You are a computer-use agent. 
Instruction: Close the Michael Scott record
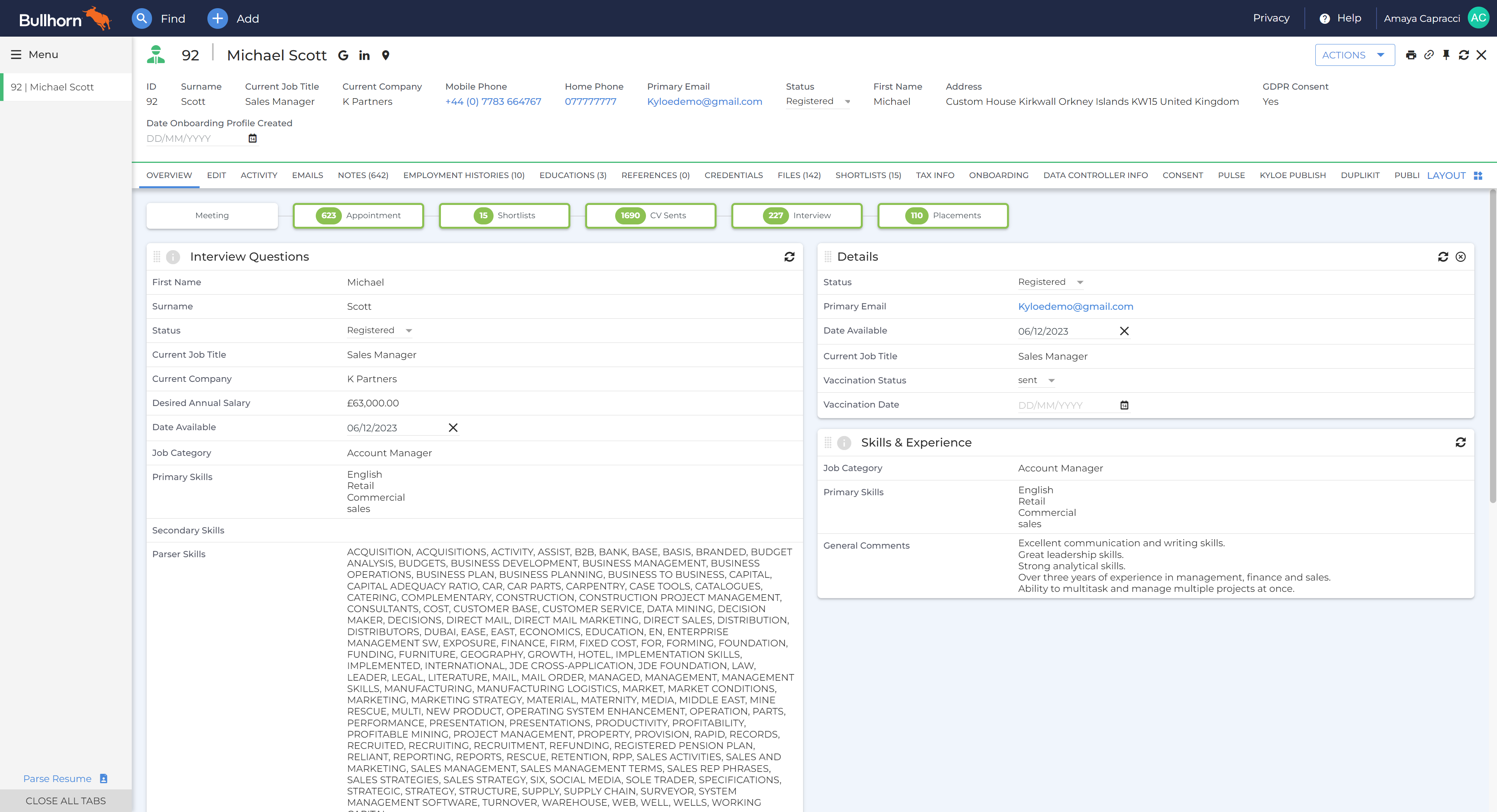(1481, 55)
